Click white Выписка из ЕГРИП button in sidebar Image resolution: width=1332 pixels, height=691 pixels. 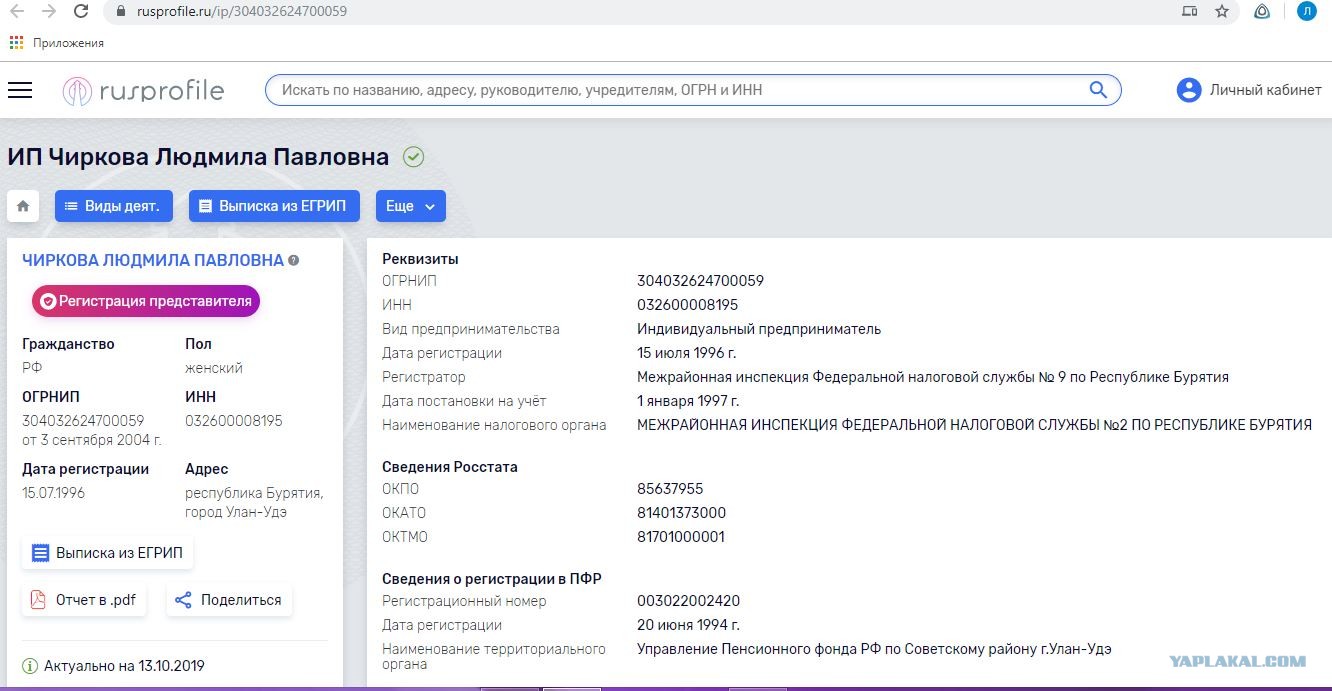pos(108,553)
